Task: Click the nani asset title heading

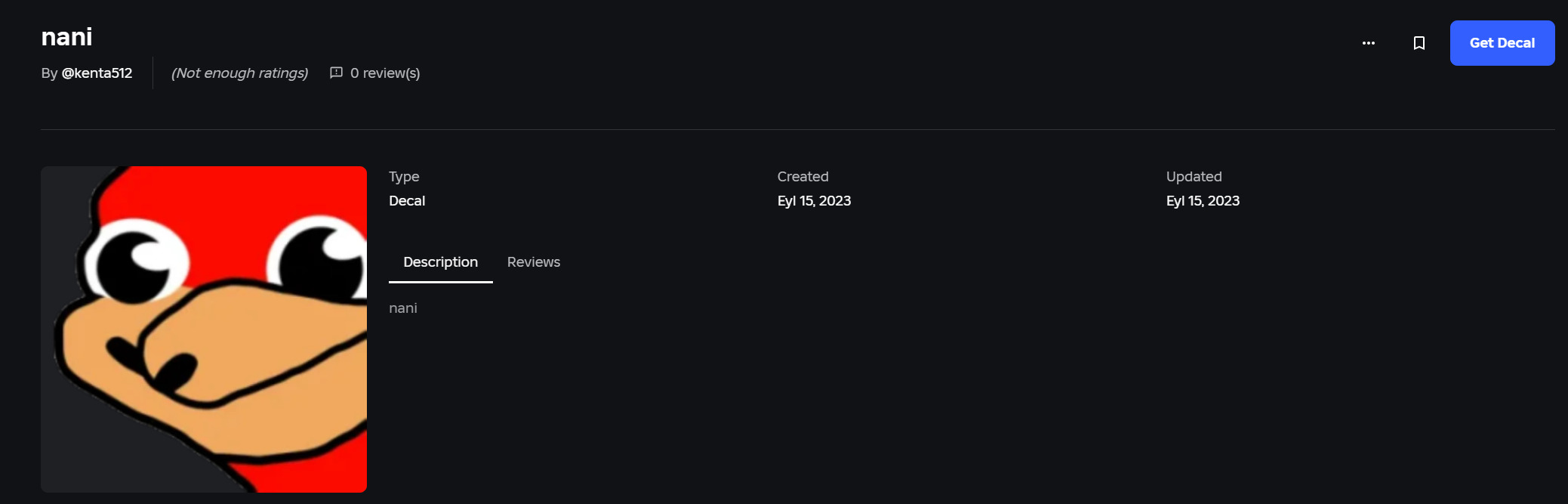Action: click(66, 36)
